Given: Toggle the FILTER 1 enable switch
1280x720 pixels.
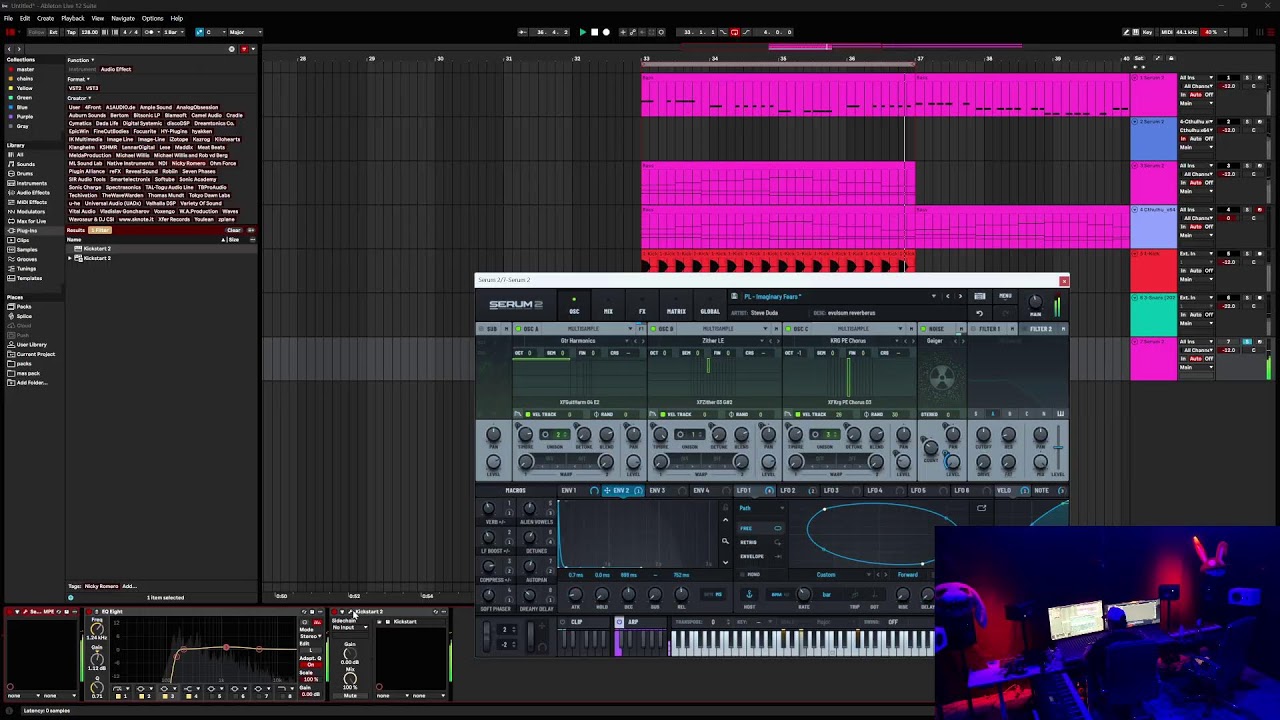Looking at the screenshot, I should pos(974,329).
